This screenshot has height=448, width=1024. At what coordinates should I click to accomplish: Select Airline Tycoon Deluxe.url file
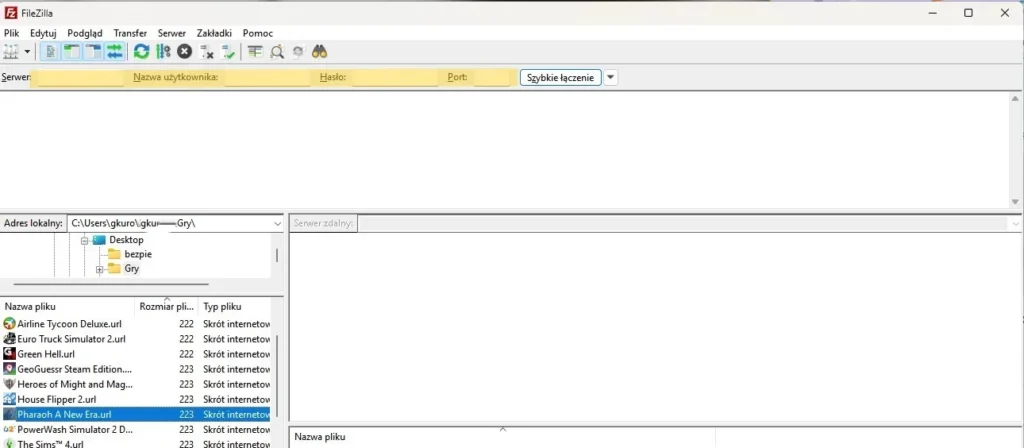[x=136, y=324]
